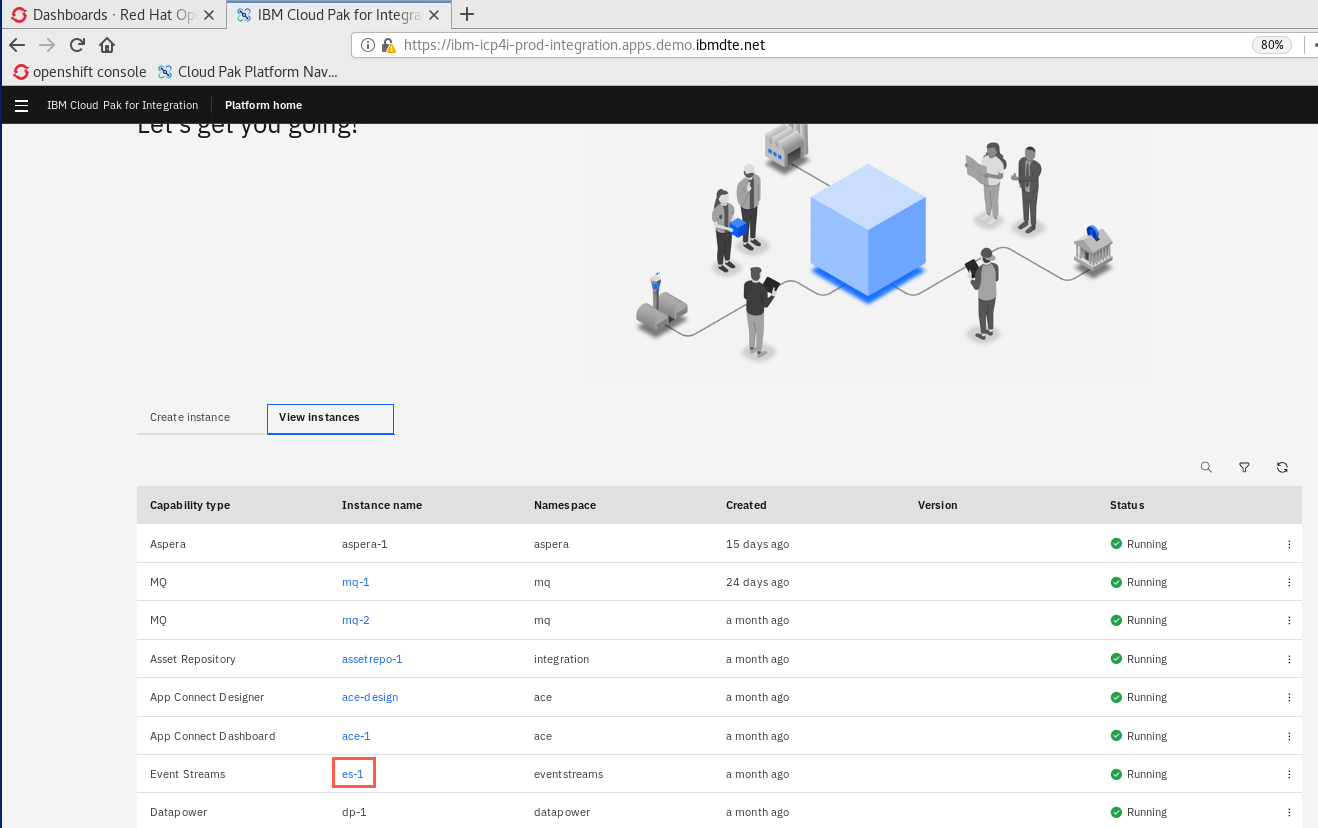1318x828 pixels.
Task: Click the openshift console bookmark
Action: pyautogui.click(x=80, y=72)
